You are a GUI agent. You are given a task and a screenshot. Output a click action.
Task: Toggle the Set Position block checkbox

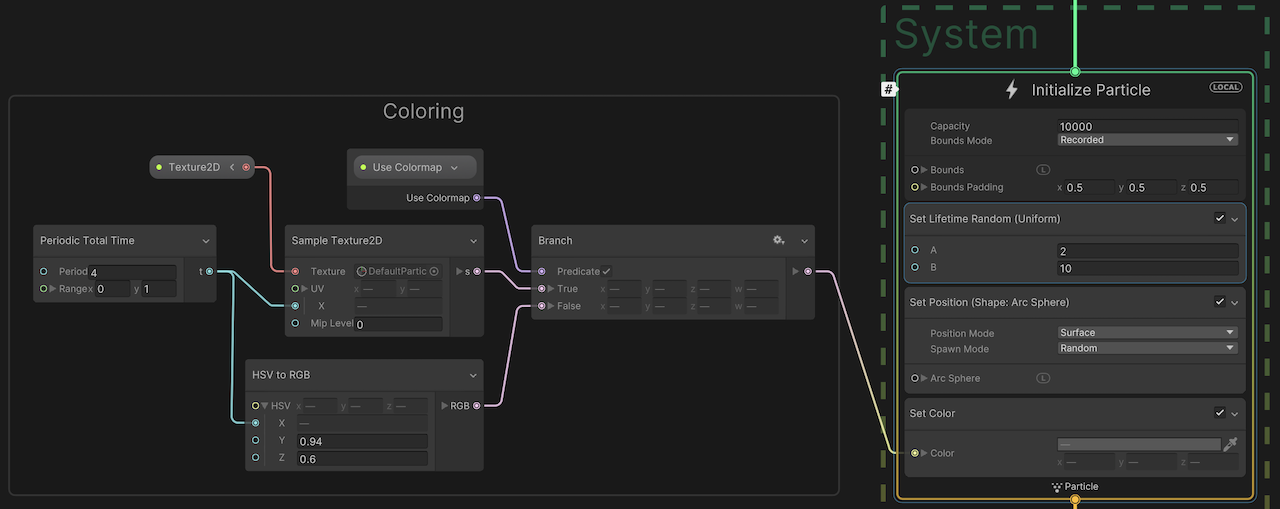1219,302
